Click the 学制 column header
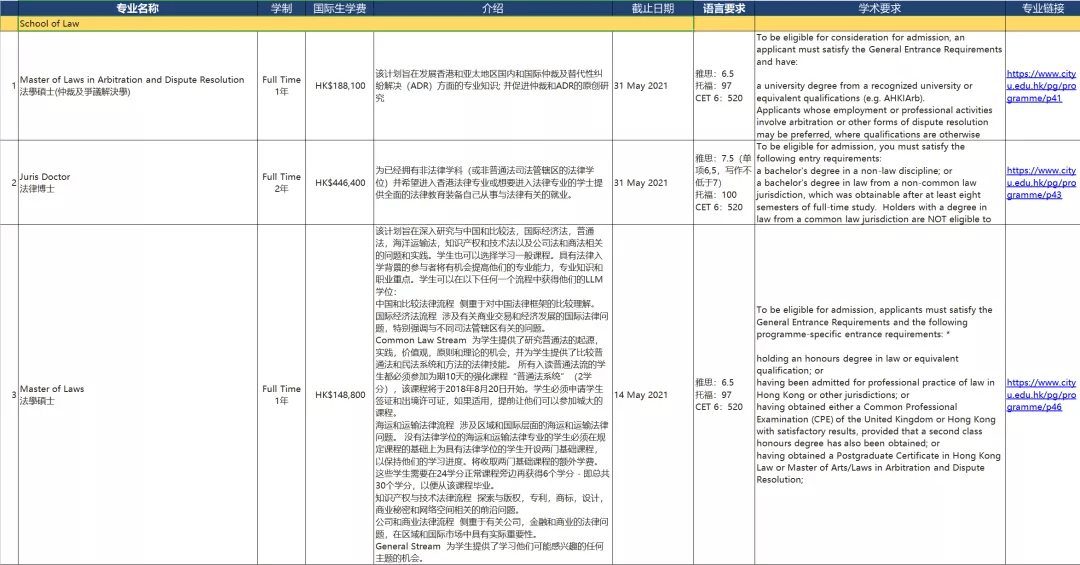The width and height of the screenshot is (1080, 565). click(281, 8)
